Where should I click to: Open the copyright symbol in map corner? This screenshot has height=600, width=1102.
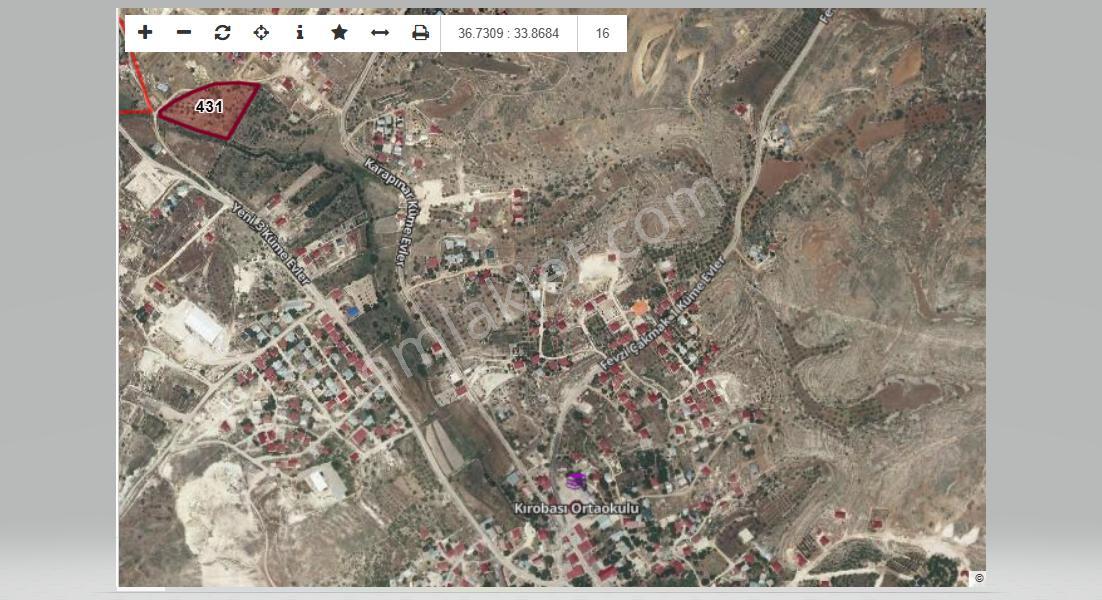coord(979,578)
